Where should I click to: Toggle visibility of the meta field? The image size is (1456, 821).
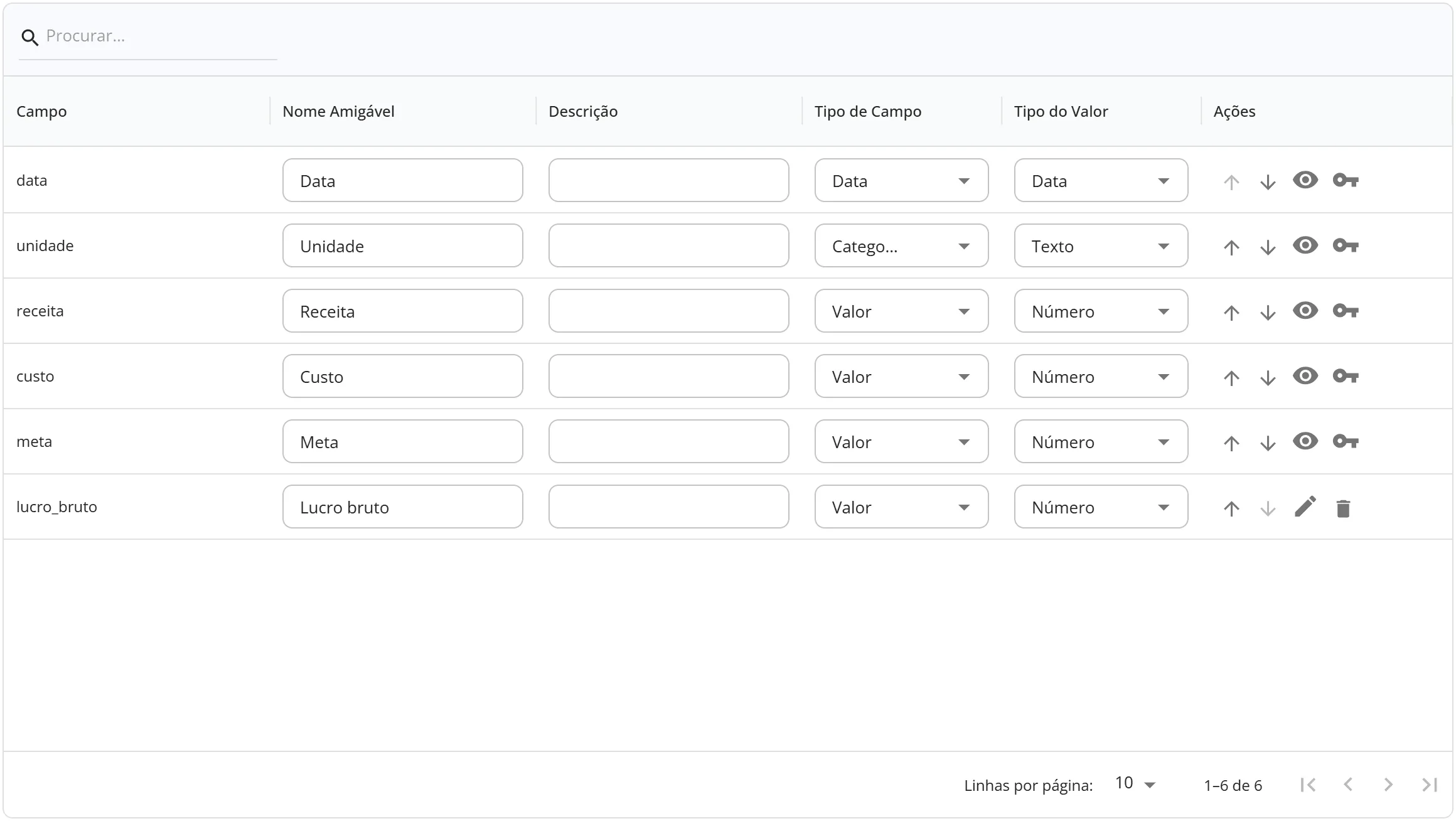(1305, 441)
